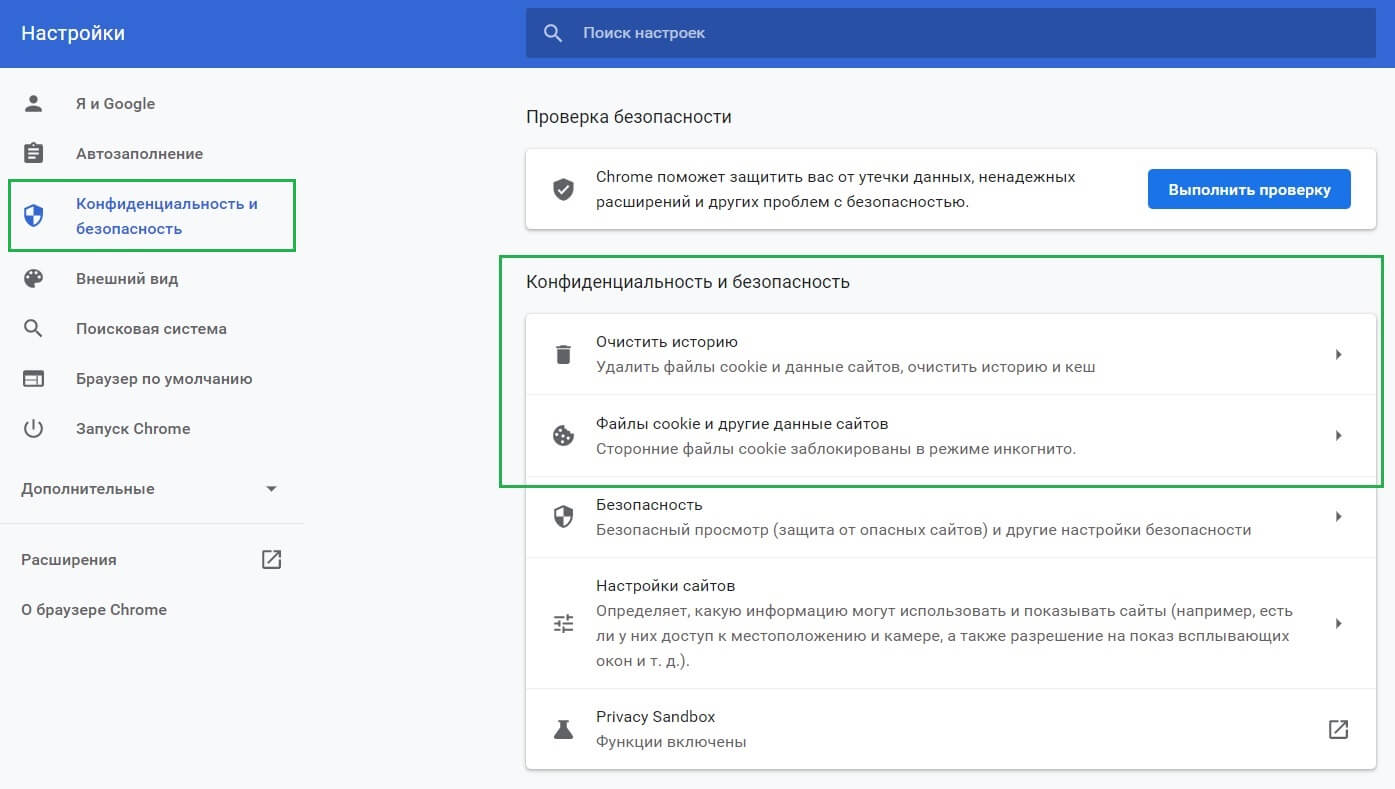Click the cookie icon for Файлы cookie
The image size is (1395, 789).
click(564, 436)
